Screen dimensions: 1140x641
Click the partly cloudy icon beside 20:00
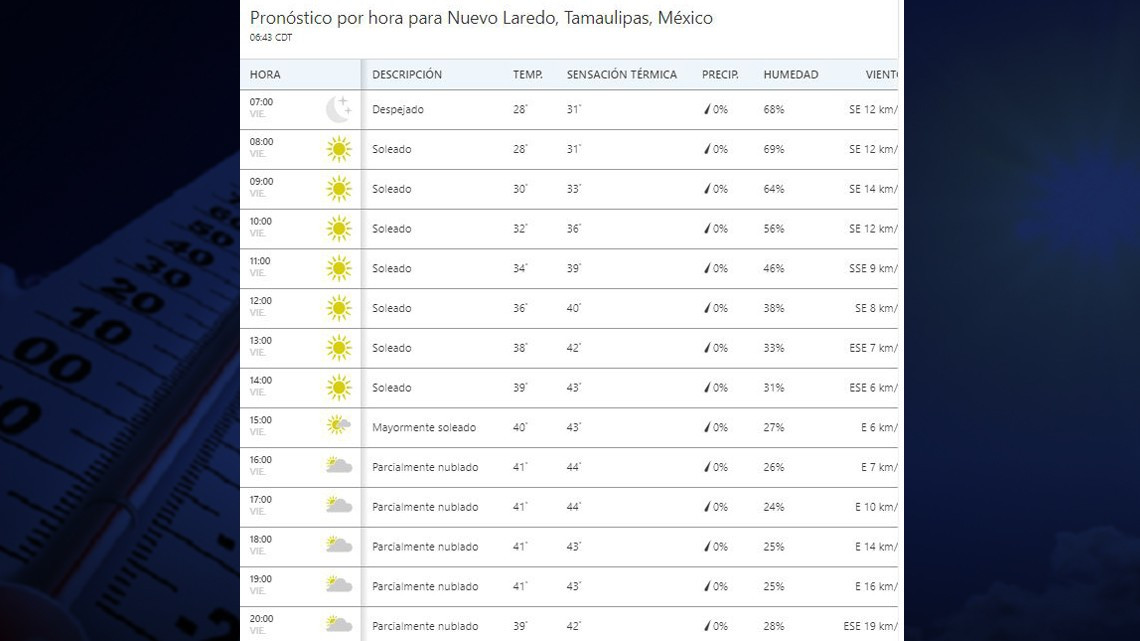(x=338, y=624)
